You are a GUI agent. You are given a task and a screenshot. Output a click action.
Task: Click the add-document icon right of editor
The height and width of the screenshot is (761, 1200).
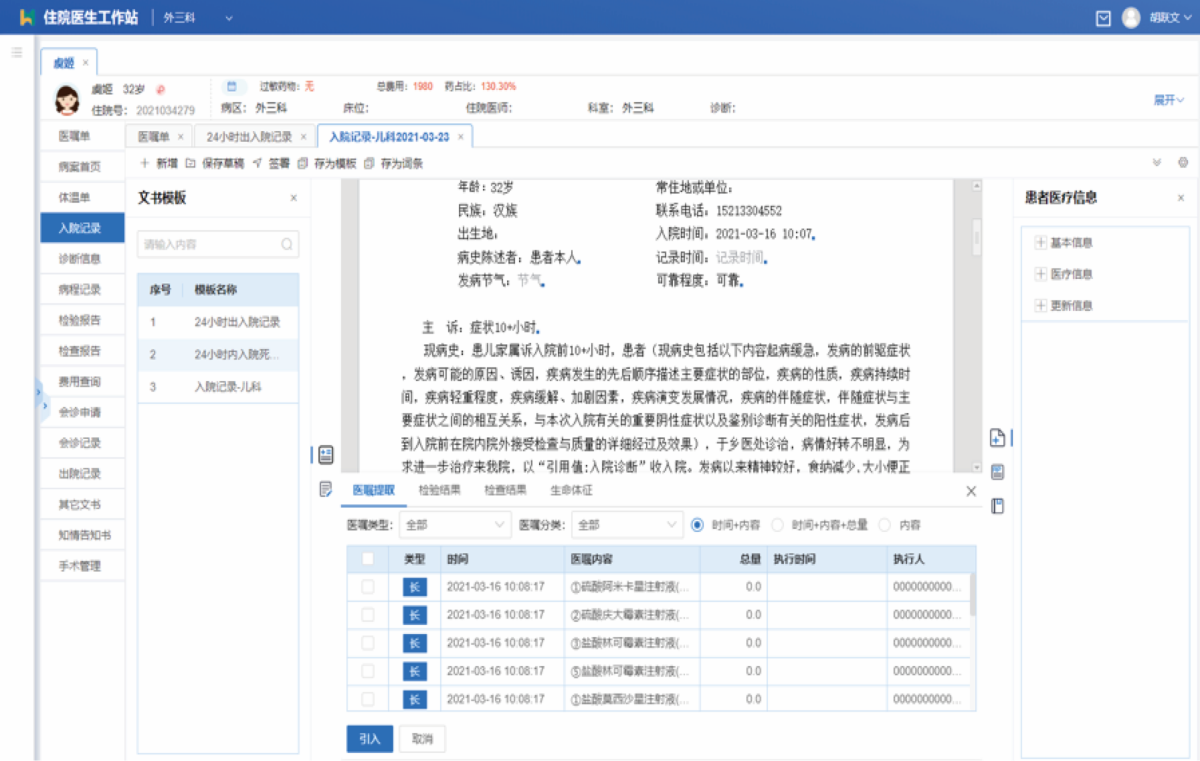pos(996,438)
